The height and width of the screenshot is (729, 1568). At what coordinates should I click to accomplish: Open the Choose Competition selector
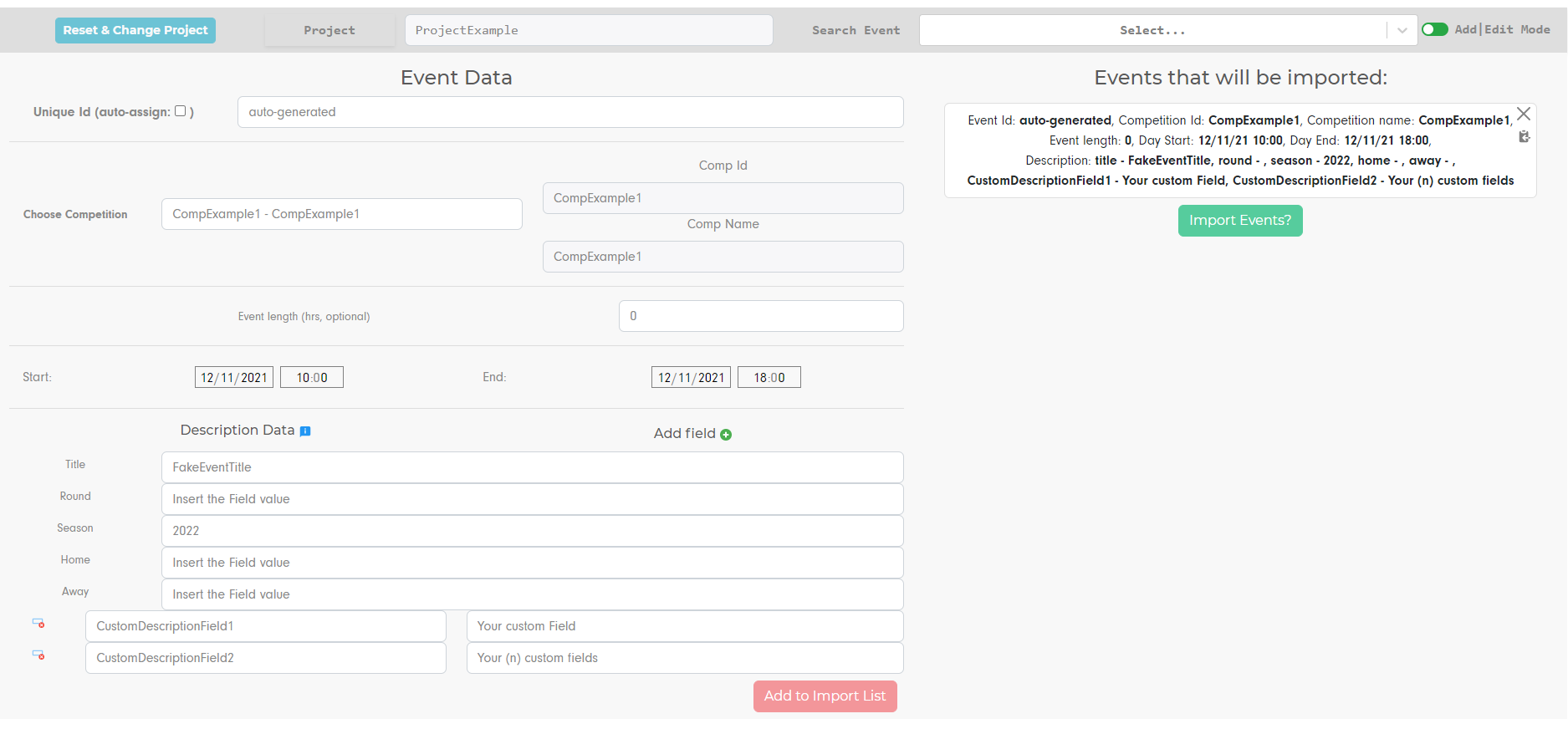[x=341, y=214]
